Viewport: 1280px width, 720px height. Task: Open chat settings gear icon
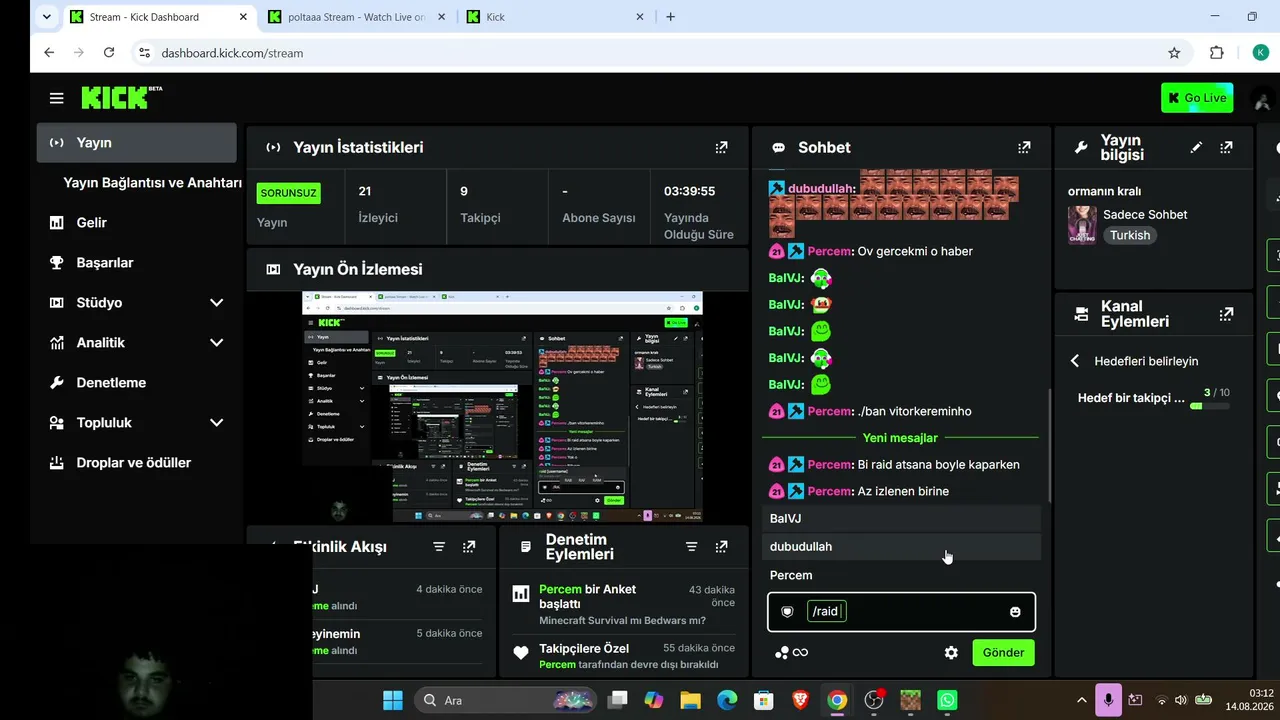[951, 653]
